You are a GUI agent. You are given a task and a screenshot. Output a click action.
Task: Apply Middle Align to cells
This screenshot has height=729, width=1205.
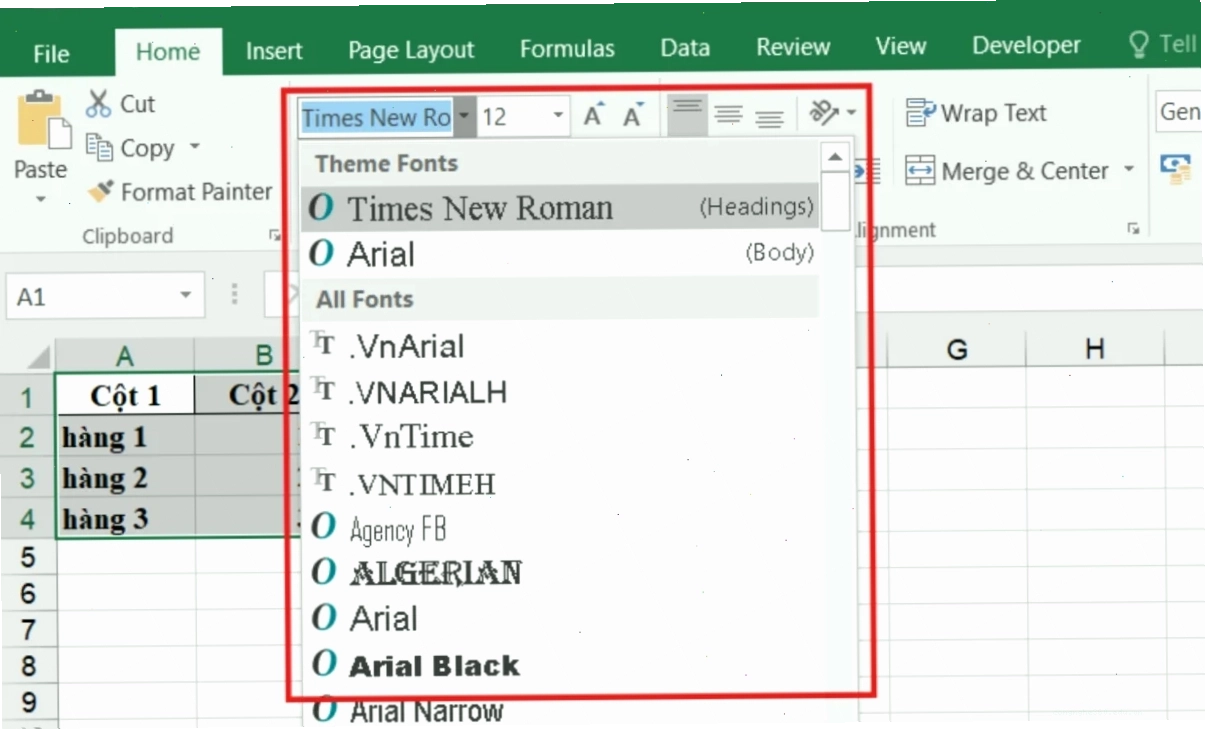[x=728, y=115]
